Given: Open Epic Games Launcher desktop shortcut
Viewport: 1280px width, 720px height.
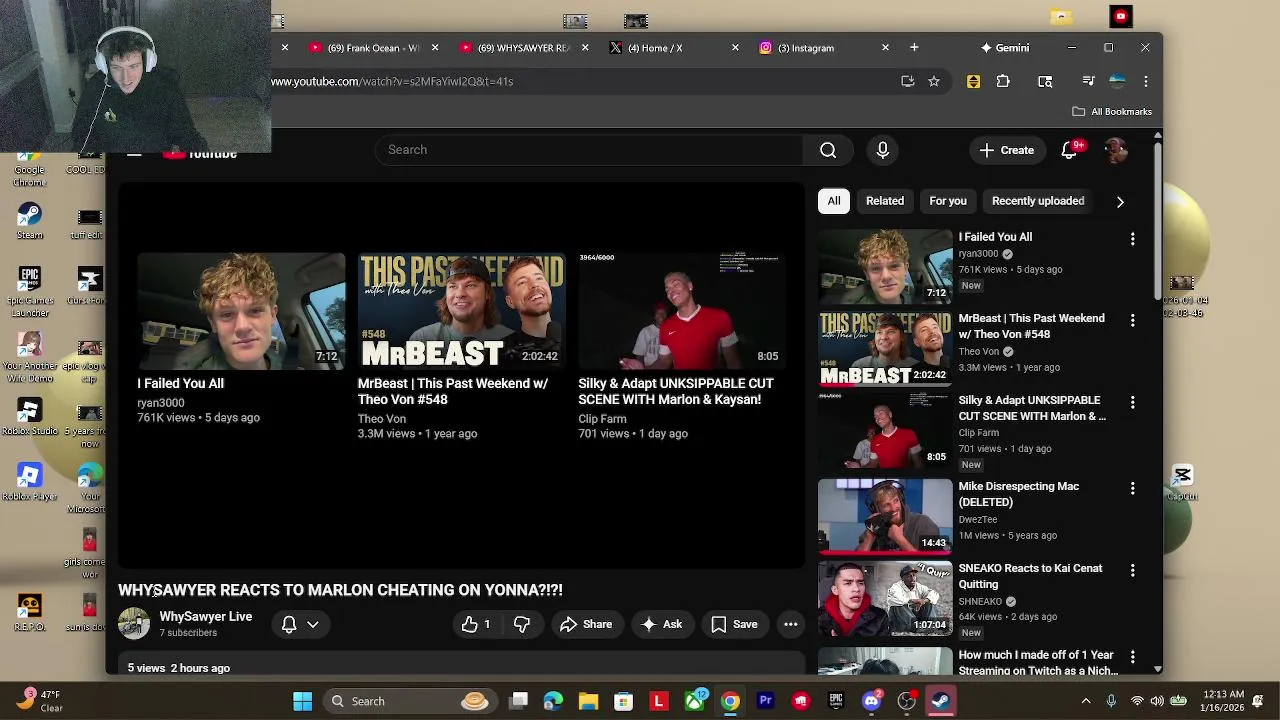Looking at the screenshot, I should (30, 292).
